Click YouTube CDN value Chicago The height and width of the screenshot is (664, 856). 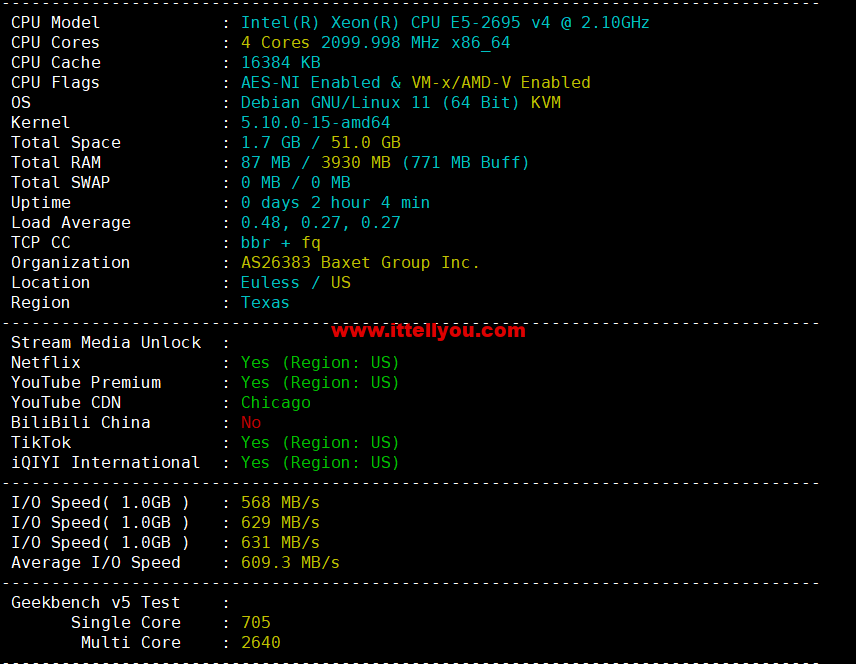276,403
